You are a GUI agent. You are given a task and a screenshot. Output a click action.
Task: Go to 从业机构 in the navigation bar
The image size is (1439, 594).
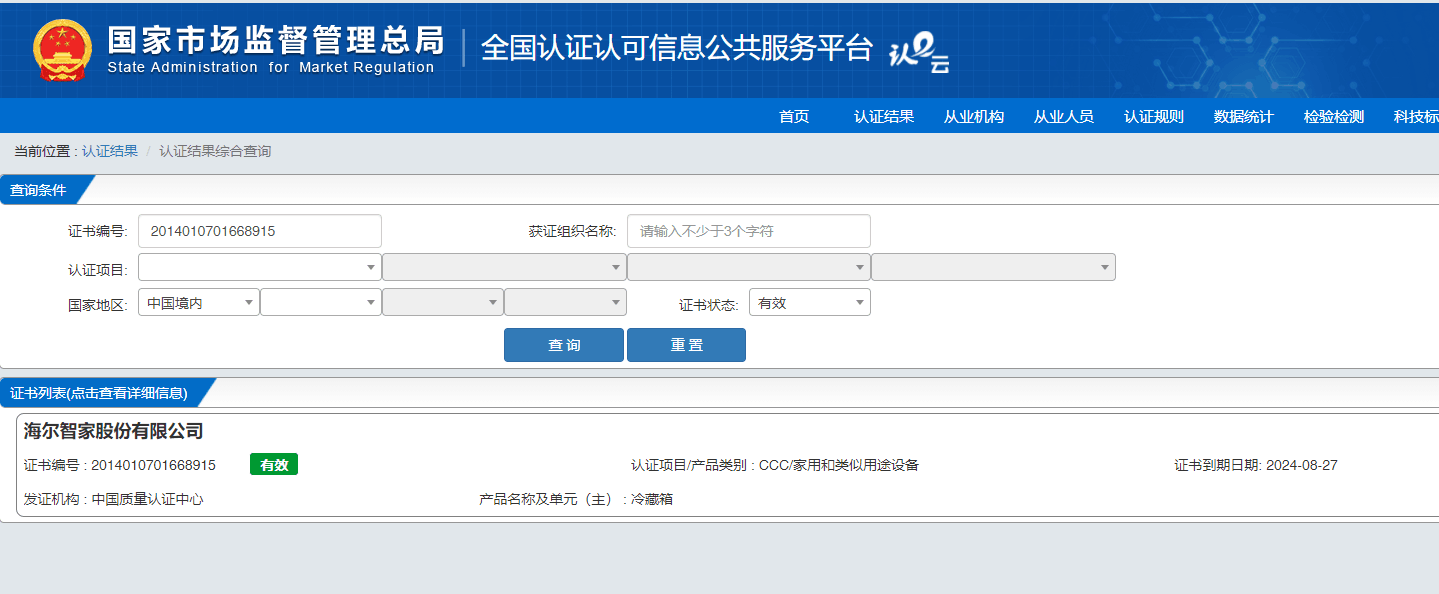click(974, 117)
